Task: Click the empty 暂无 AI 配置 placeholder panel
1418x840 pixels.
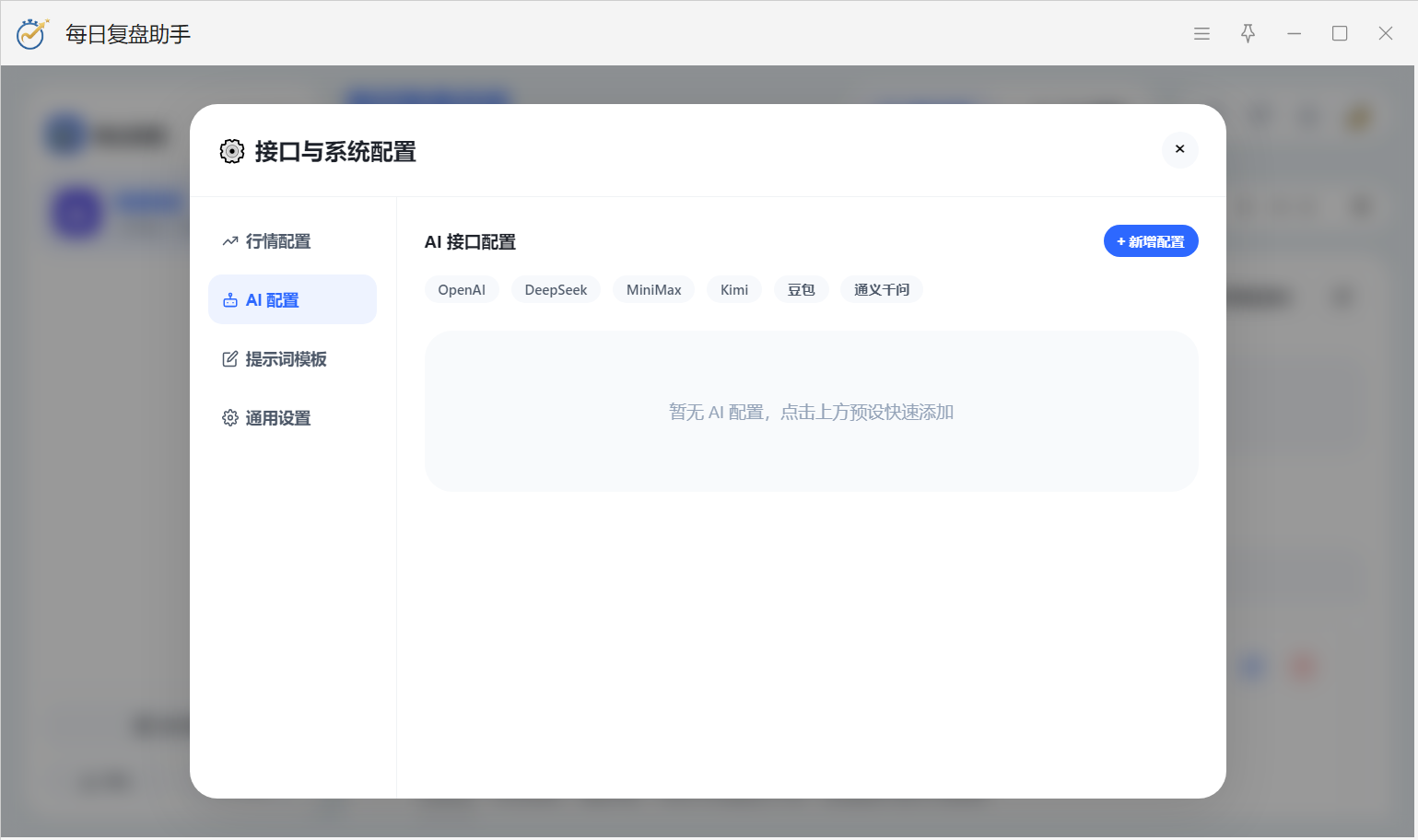Action: (x=811, y=411)
